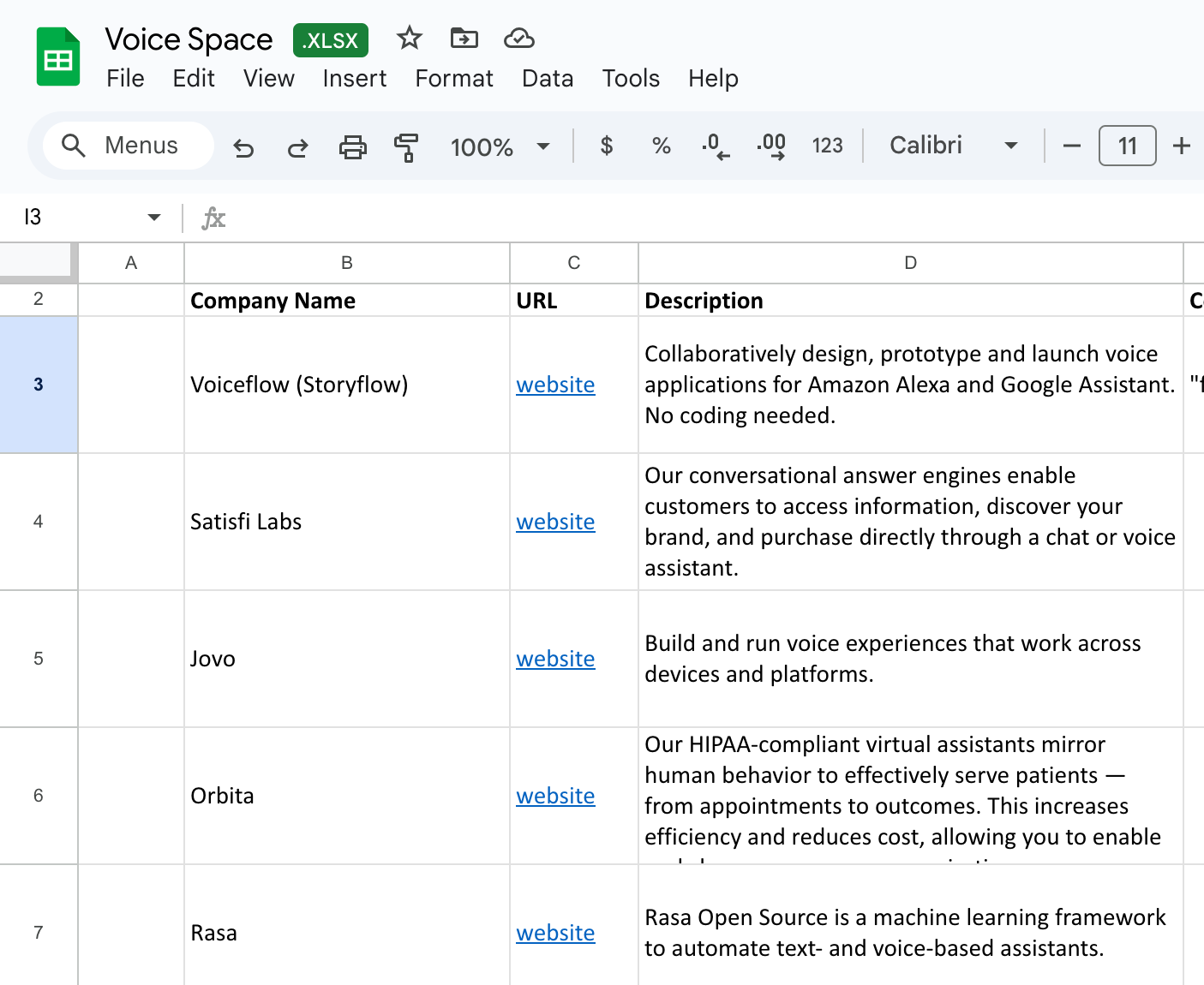The image size is (1204, 985).
Task: Select the Voiceflow (Storyflow) cell
Action: [347, 385]
